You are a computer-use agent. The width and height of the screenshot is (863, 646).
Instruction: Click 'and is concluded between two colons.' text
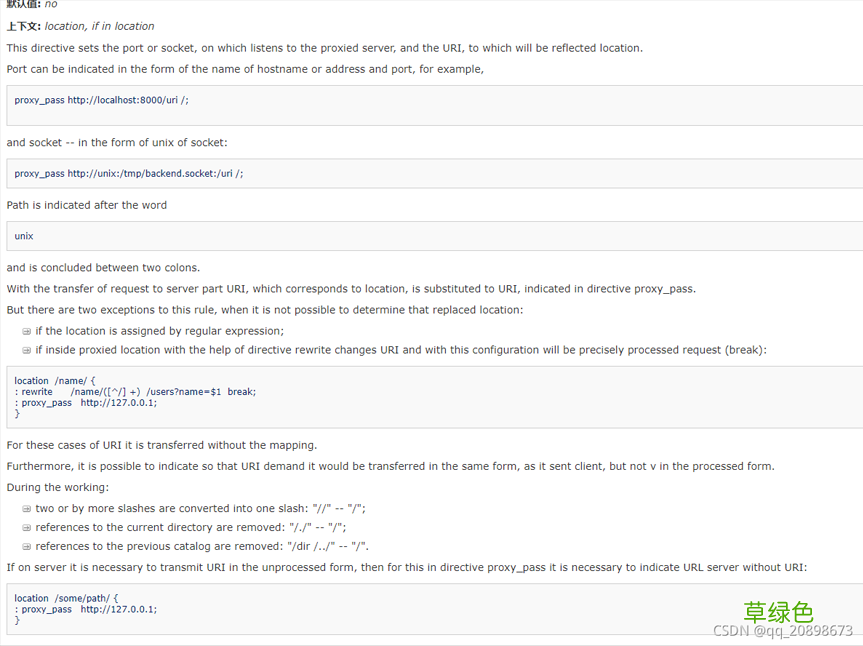[103, 268]
